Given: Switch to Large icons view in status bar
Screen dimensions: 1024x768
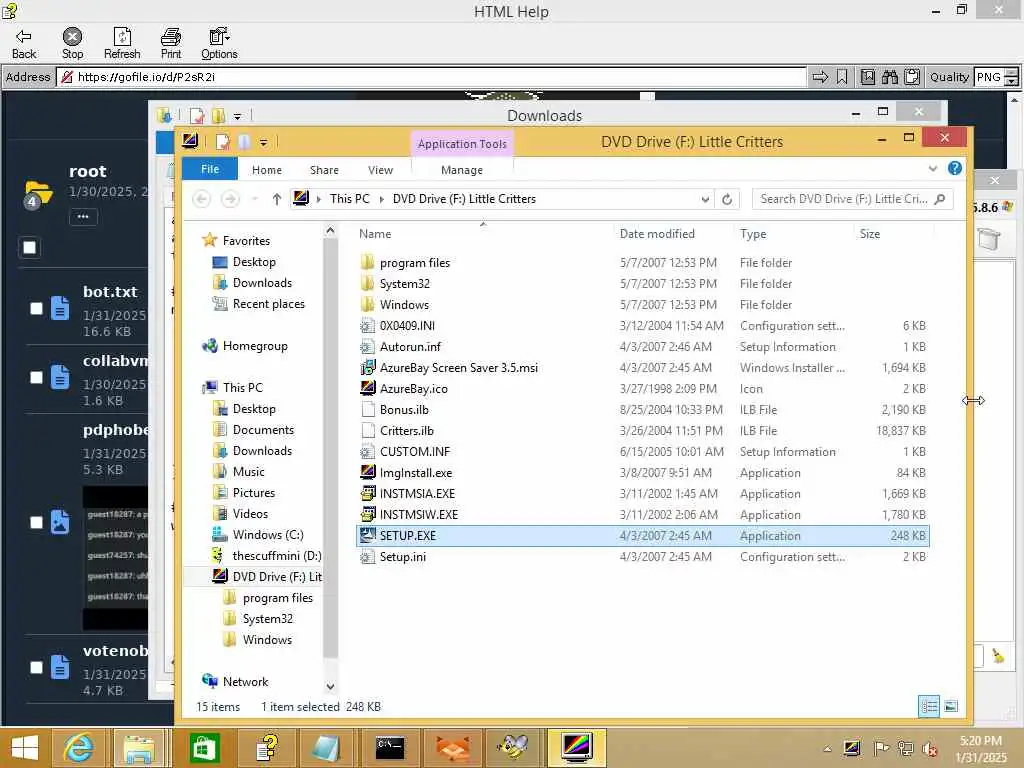Looking at the screenshot, I should (x=951, y=706).
